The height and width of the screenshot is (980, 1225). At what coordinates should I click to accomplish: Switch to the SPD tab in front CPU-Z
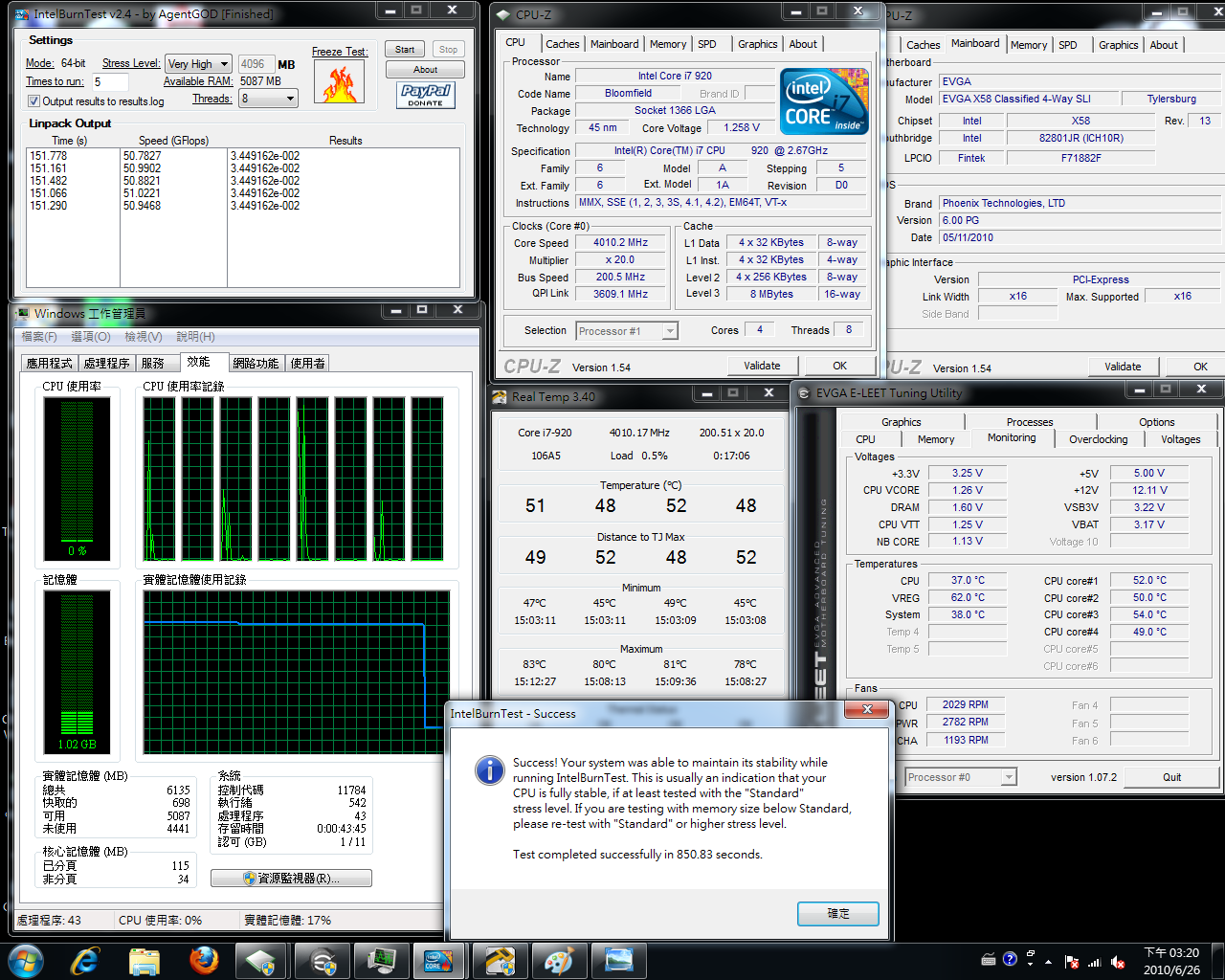[x=707, y=44]
